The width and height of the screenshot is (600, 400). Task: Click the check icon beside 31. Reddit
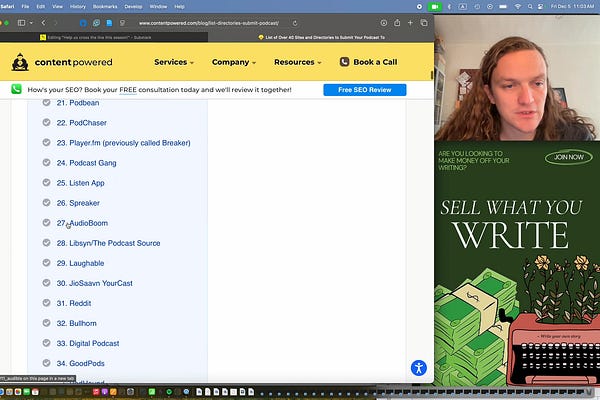(46, 303)
